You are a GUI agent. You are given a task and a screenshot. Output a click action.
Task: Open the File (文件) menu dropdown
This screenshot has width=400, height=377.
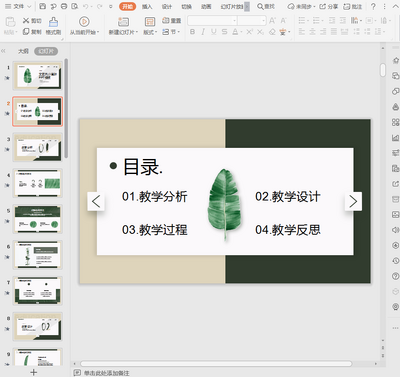[18, 6]
